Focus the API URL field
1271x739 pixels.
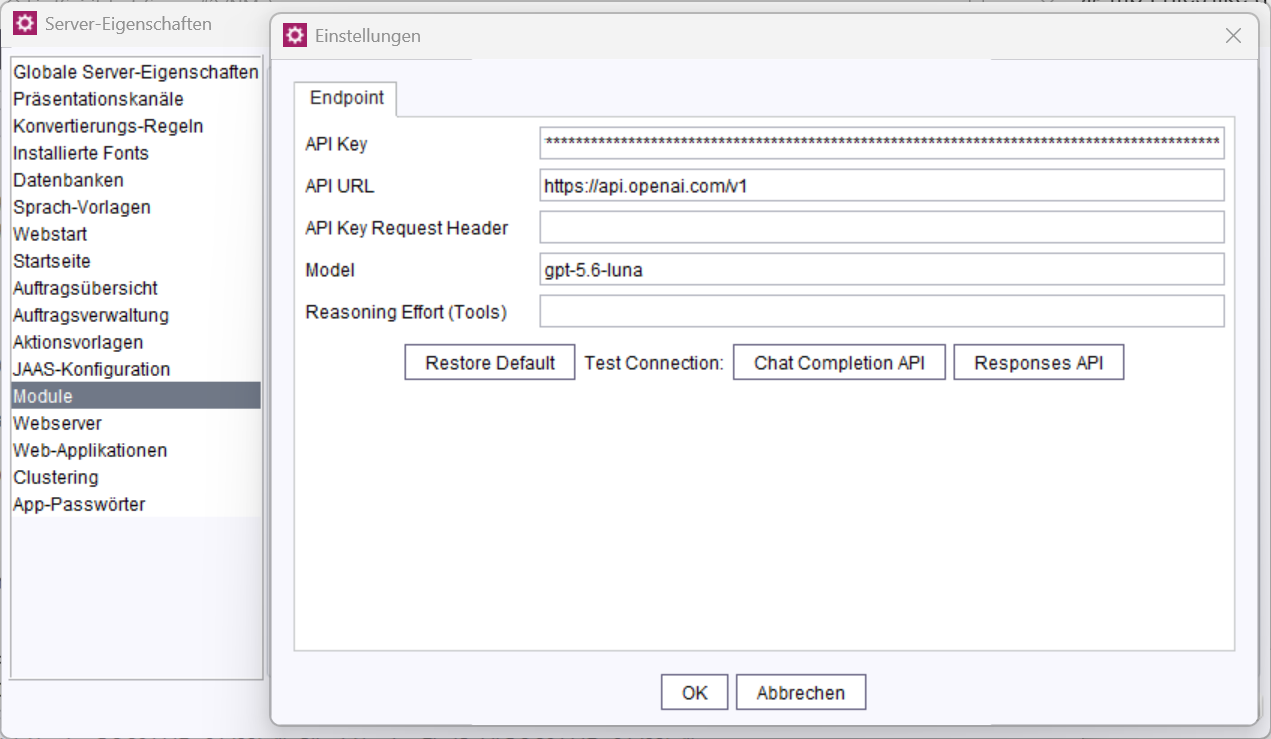(x=882, y=186)
